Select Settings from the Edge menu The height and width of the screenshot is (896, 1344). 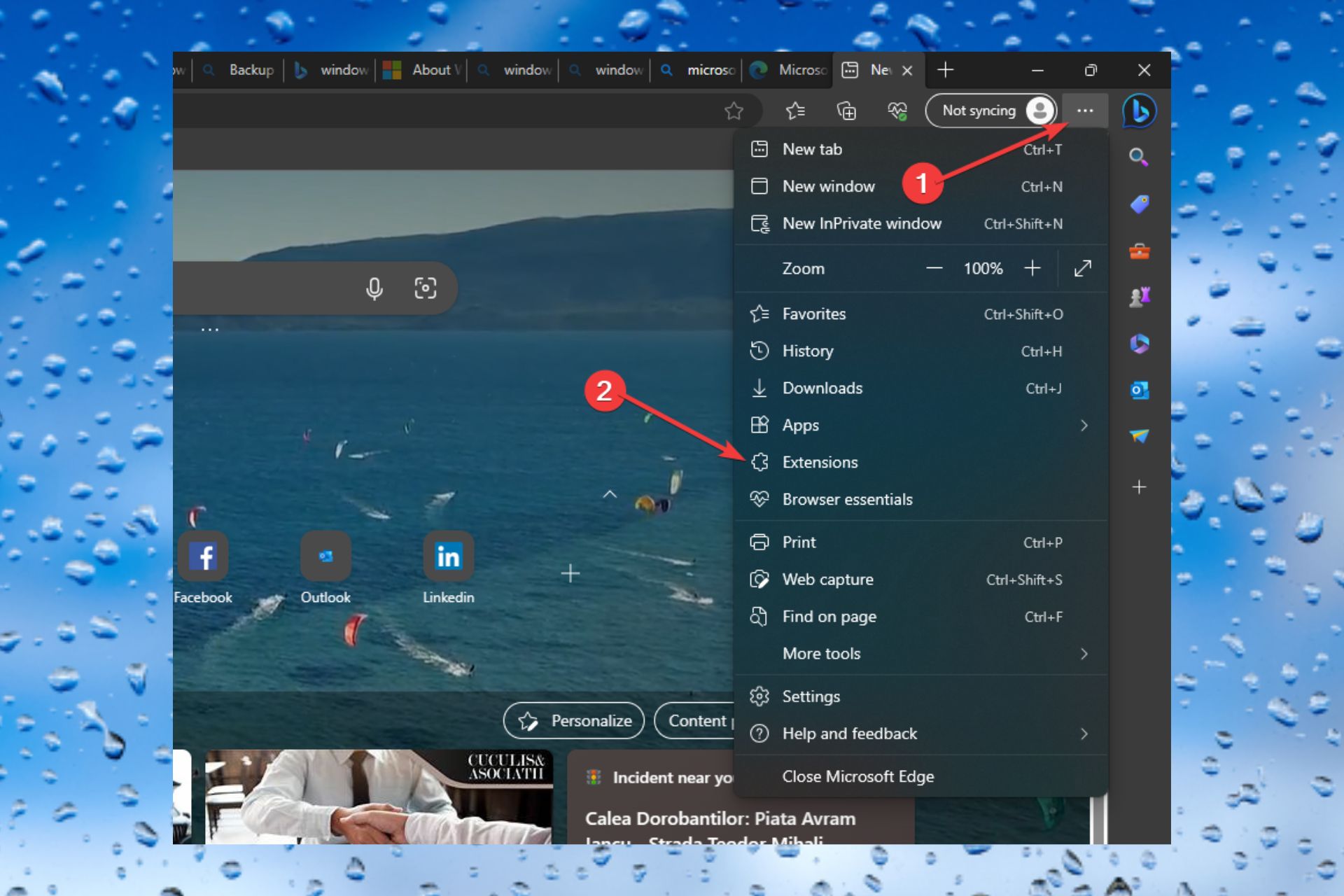pos(811,696)
